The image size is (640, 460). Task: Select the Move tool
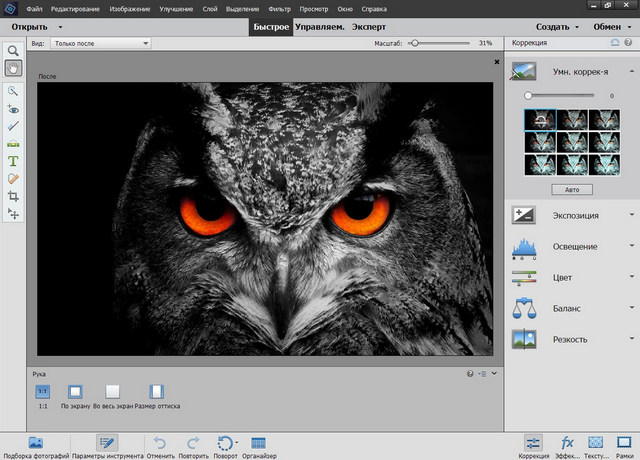14,214
